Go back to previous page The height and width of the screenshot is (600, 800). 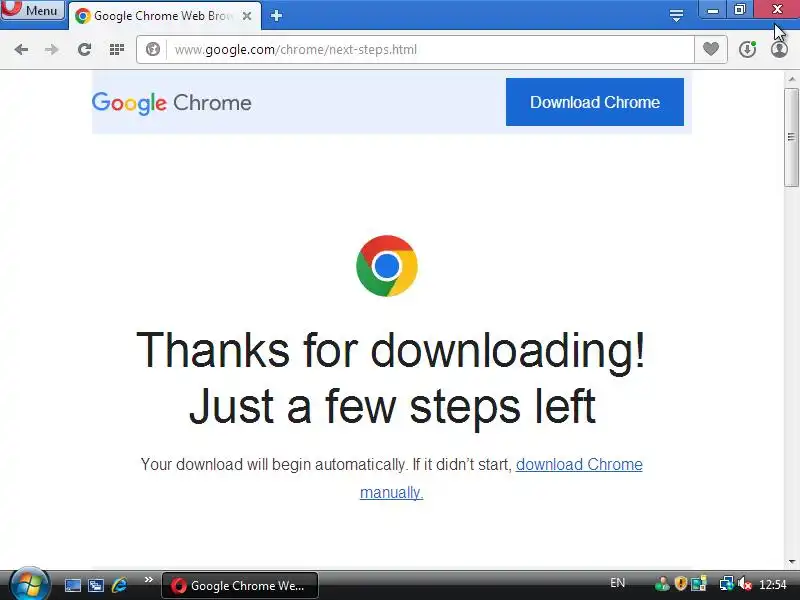pyautogui.click(x=21, y=49)
